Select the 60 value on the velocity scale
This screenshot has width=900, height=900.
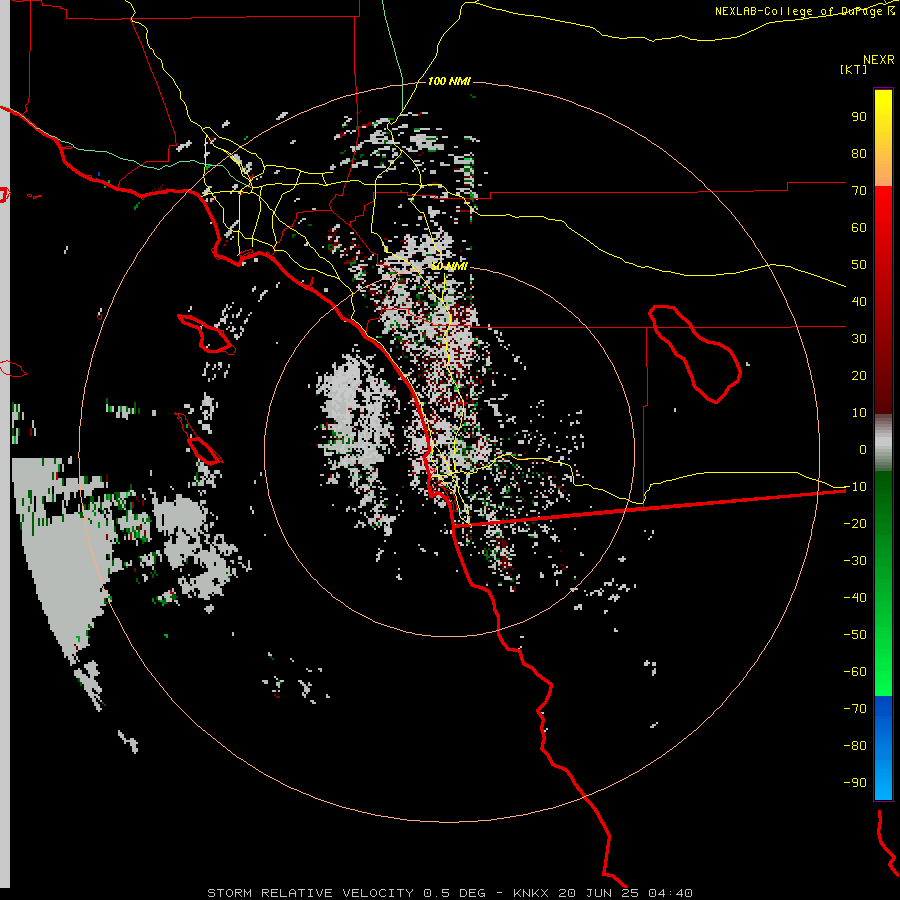click(859, 227)
